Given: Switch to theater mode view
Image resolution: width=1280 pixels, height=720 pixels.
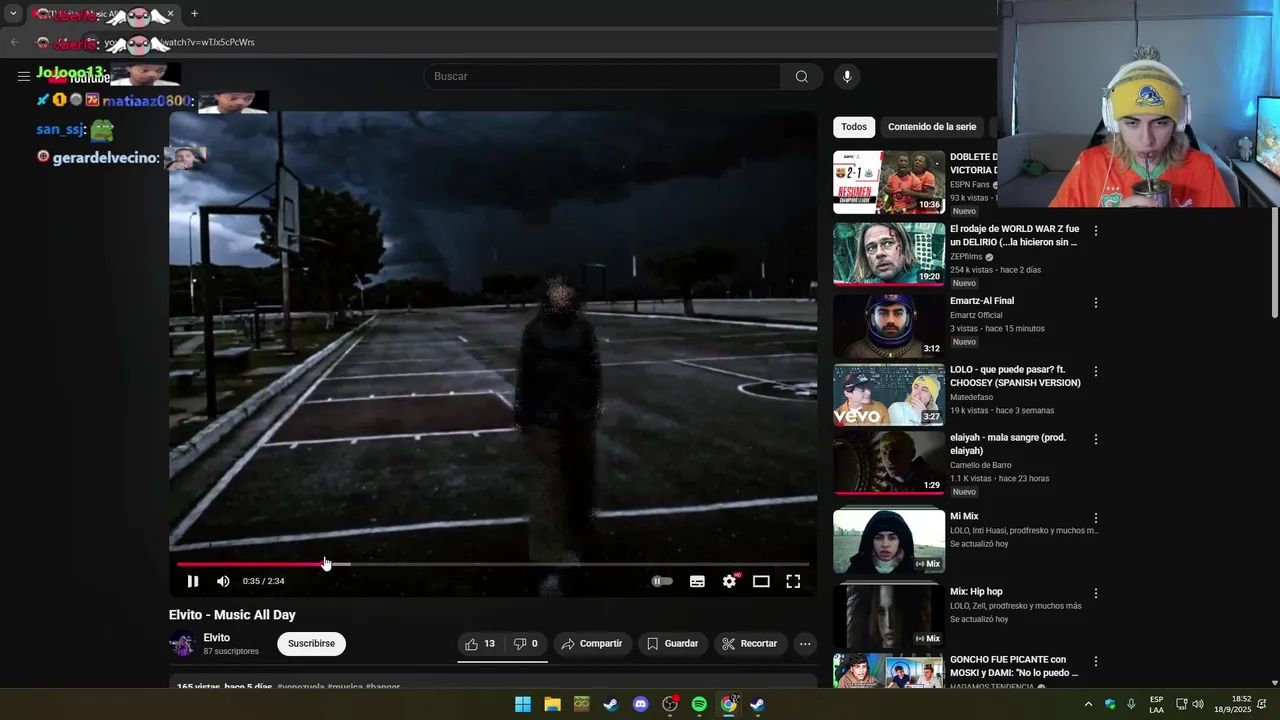Looking at the screenshot, I should [761, 581].
